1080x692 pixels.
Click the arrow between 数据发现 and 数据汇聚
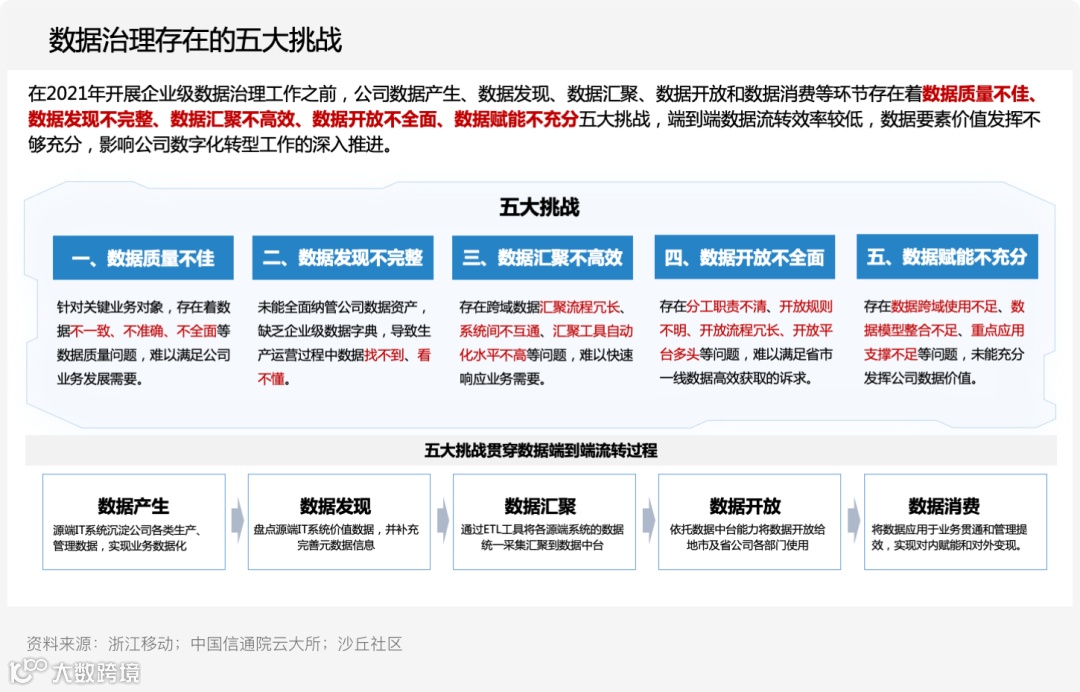point(443,520)
